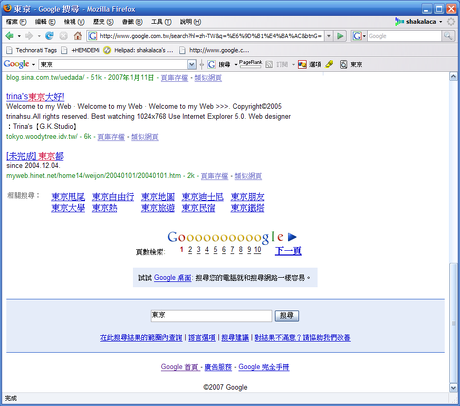460x406 pixels.
Task: Open the Help menu (H)
Action: 190,22
